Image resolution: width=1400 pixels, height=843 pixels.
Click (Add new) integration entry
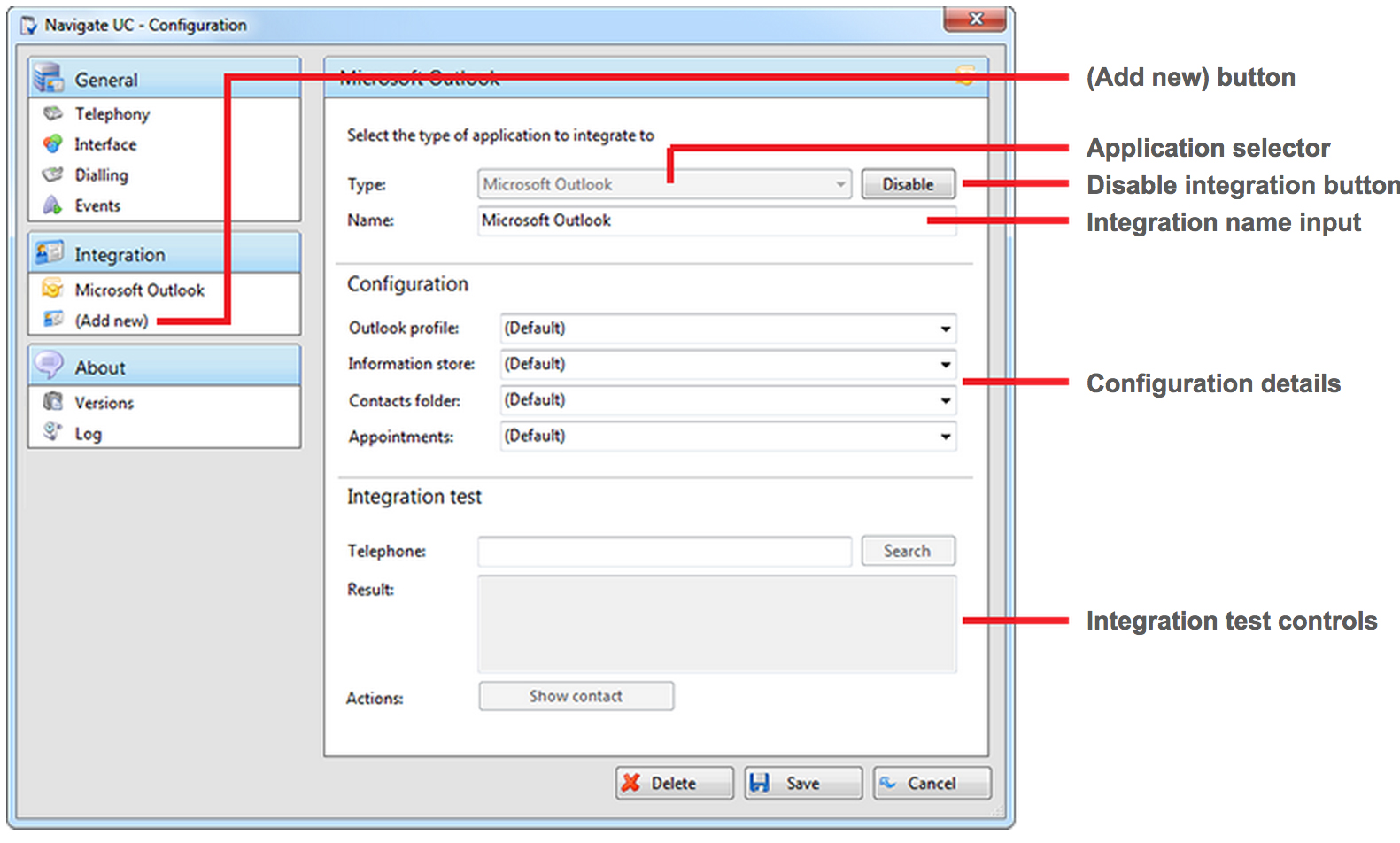(x=111, y=321)
